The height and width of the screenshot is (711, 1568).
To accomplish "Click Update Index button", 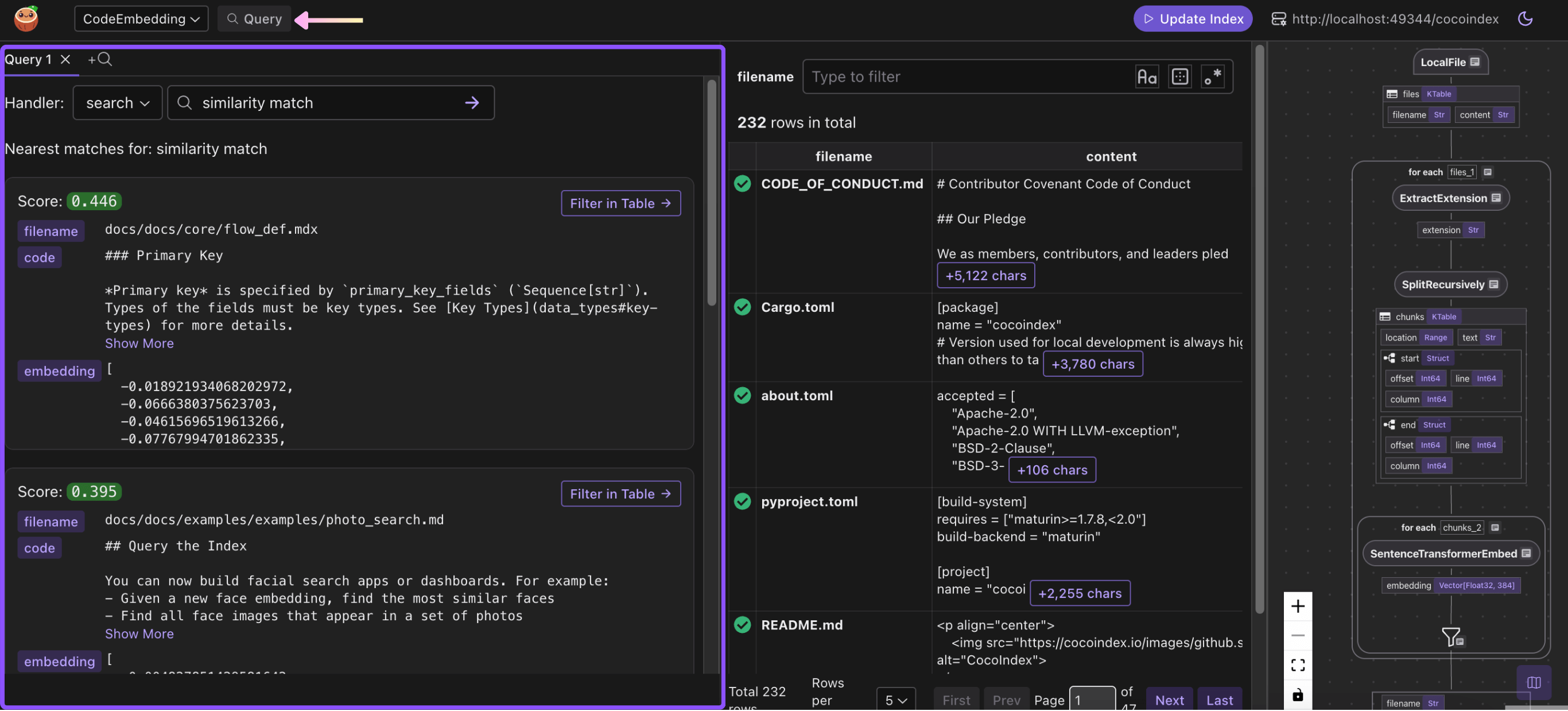I will click(x=1193, y=19).
